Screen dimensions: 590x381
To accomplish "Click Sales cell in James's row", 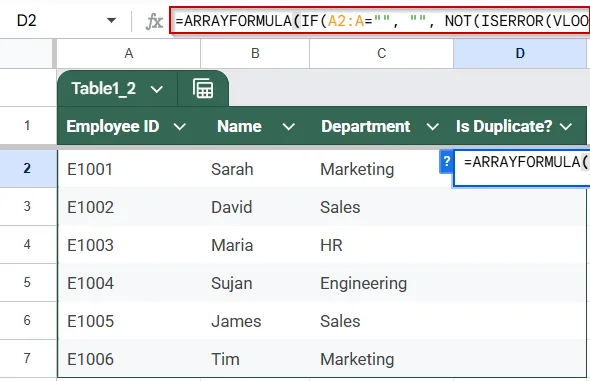I will [382, 321].
